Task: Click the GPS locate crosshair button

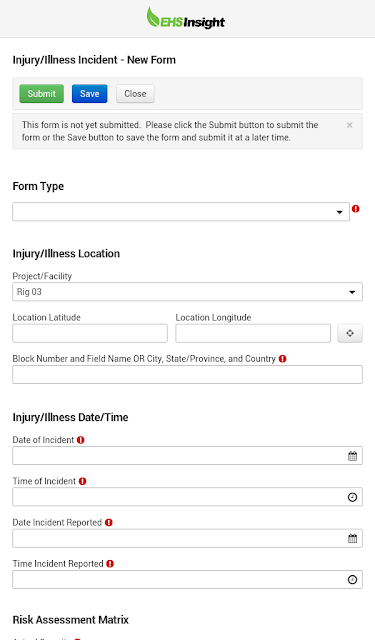Action: pyautogui.click(x=350, y=333)
